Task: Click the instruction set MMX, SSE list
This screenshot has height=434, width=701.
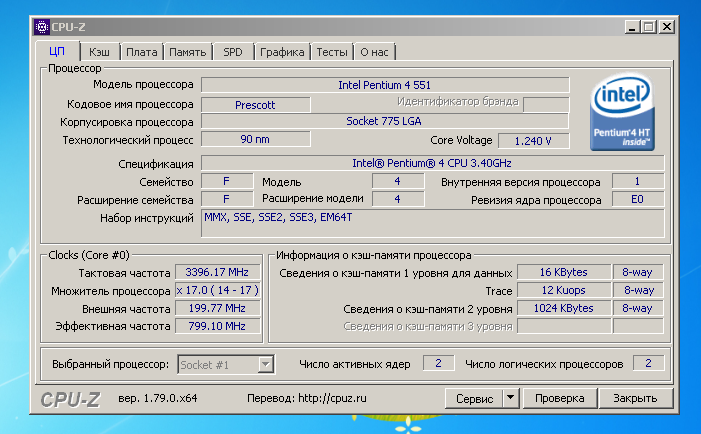Action: (x=432, y=223)
